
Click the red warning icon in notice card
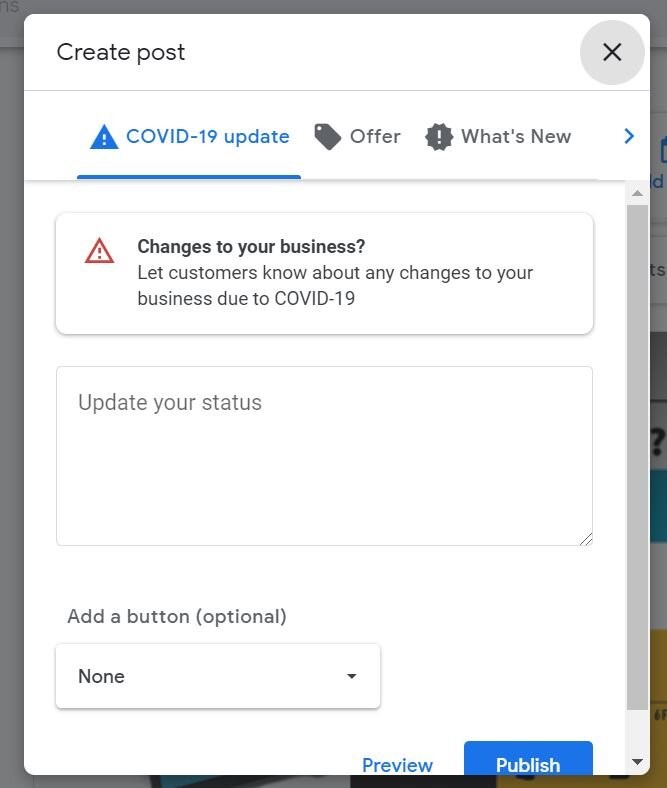[100, 251]
